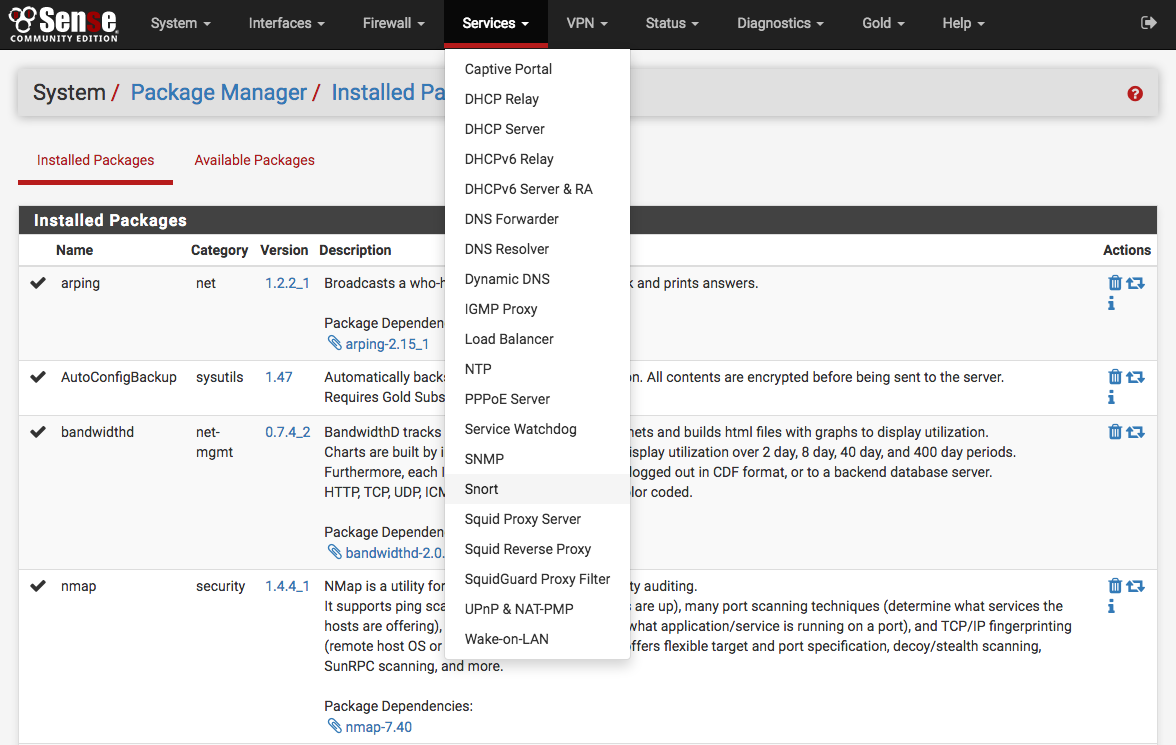Switch to the Available Packages tab
Viewport: 1176px width, 745px height.
pos(254,160)
